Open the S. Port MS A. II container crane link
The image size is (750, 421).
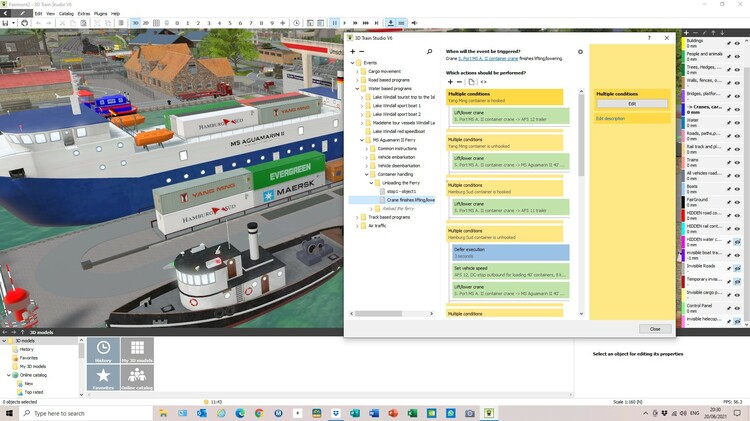pos(488,58)
